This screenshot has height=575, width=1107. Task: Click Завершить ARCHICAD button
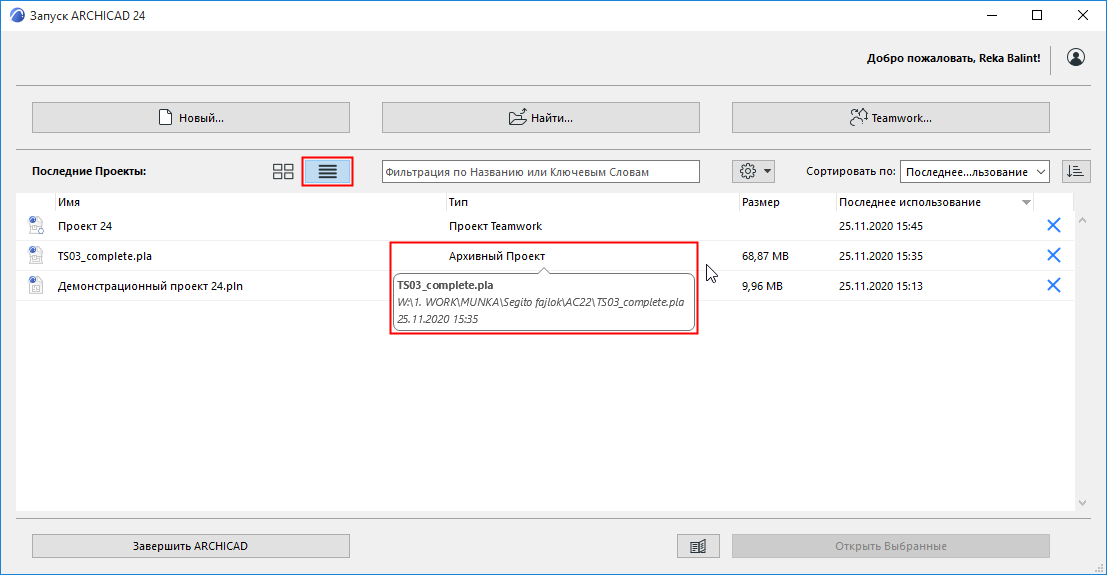pyautogui.click(x=191, y=546)
